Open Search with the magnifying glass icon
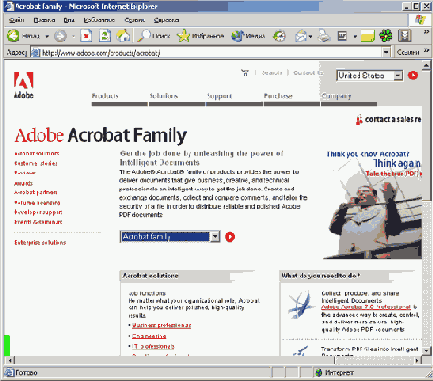 (x=144, y=36)
